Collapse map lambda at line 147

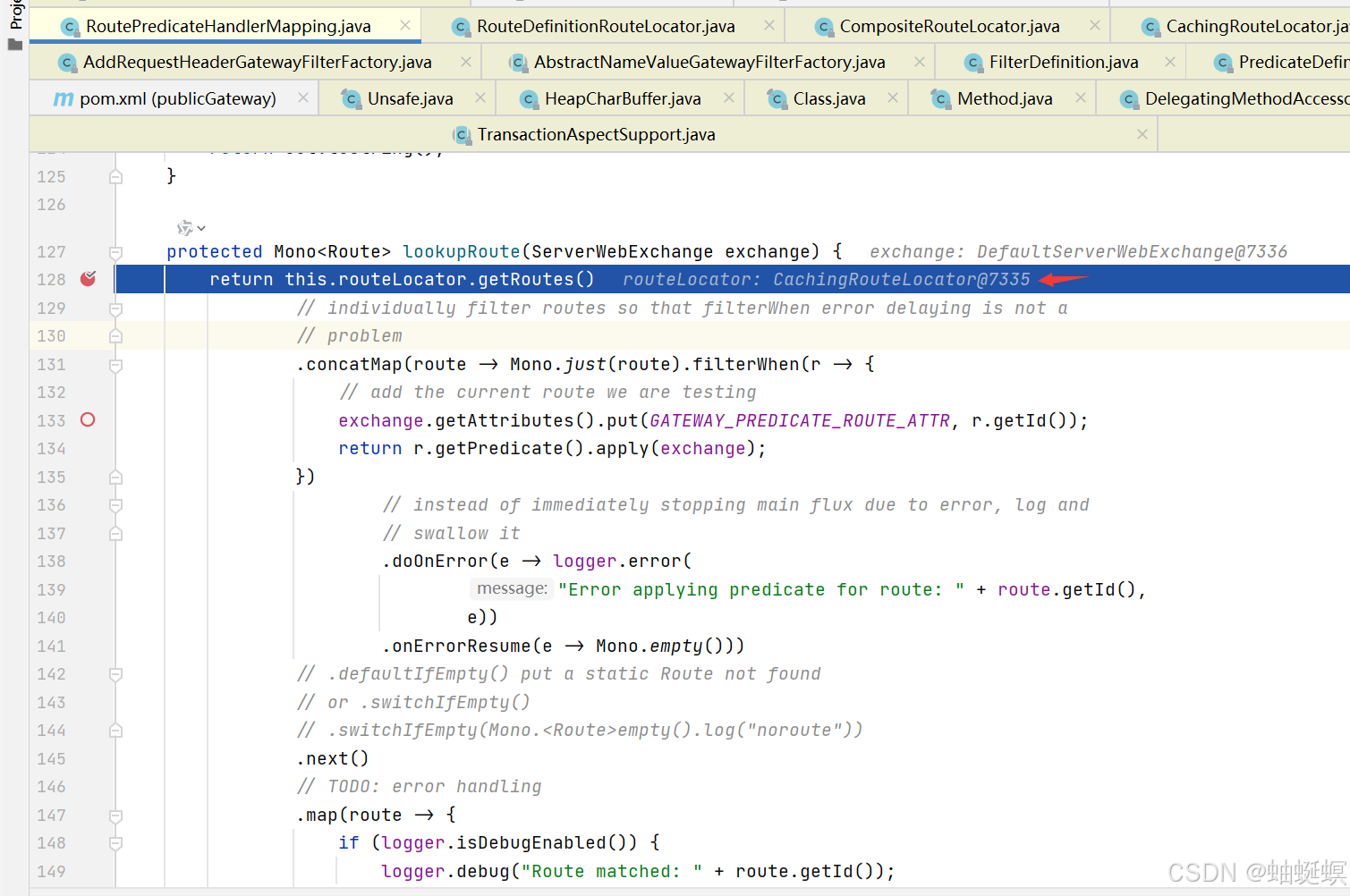(115, 816)
